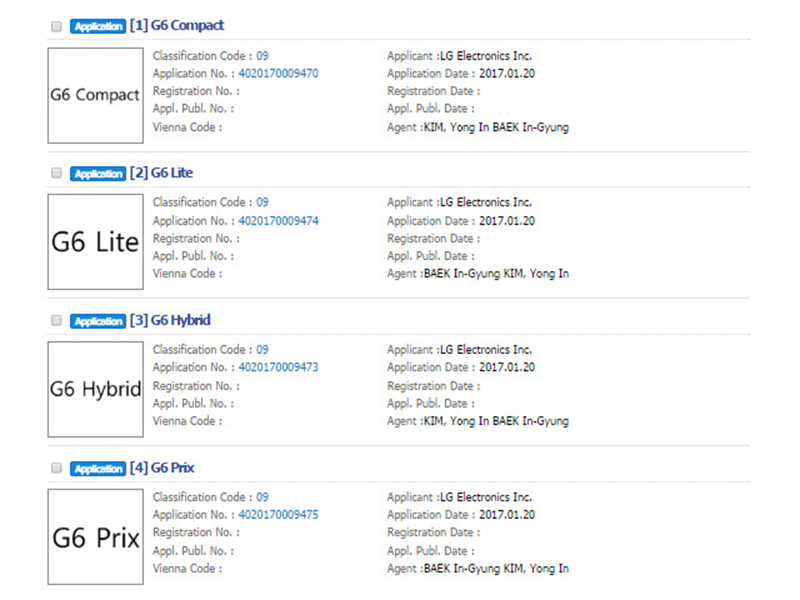Check the G6 Compact result checkbox
The height and width of the screenshot is (600, 800).
(56, 26)
